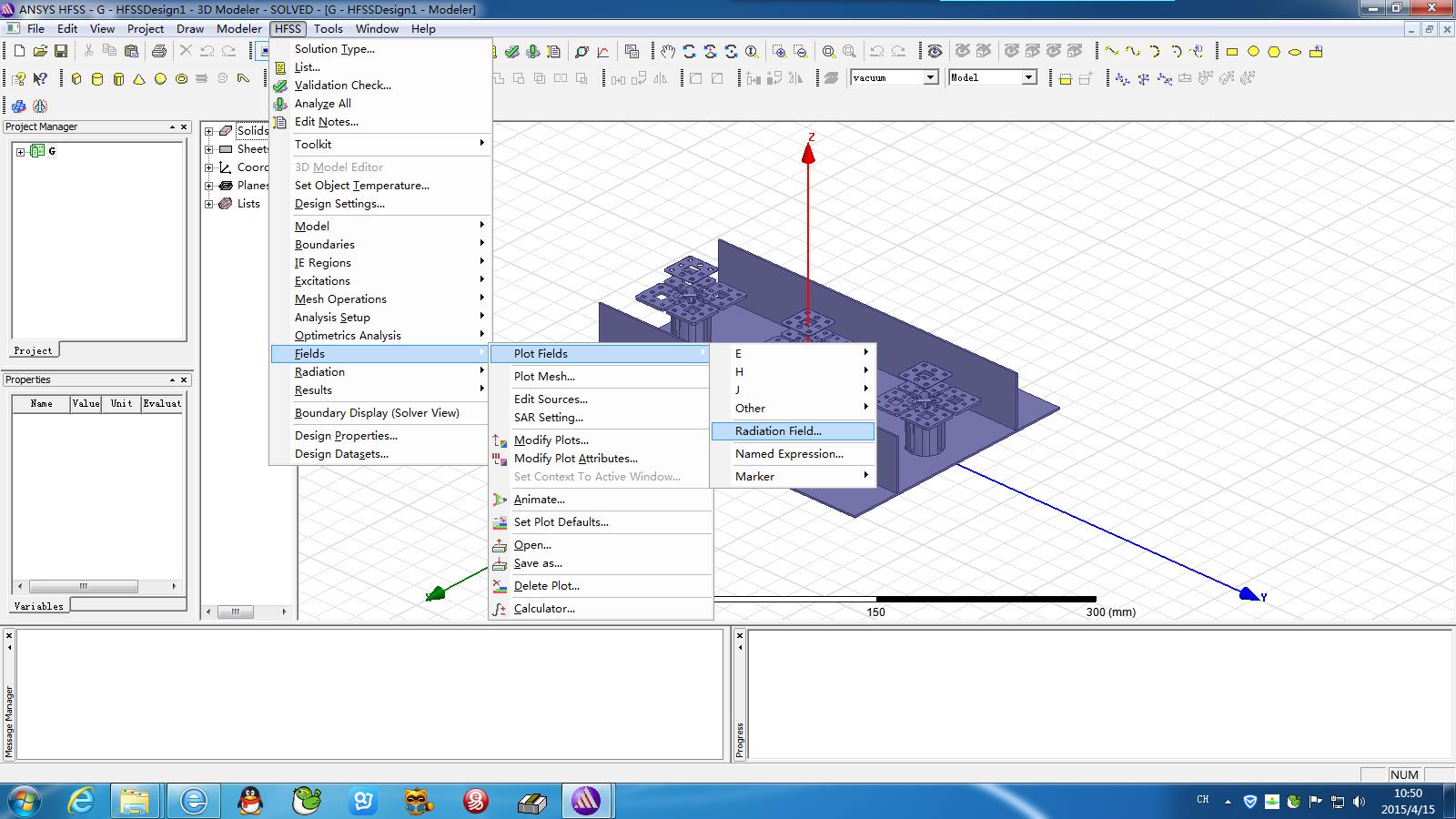Image resolution: width=1456 pixels, height=819 pixels.
Task: Choose Edit Sources from Fields menu
Action: (x=601, y=399)
